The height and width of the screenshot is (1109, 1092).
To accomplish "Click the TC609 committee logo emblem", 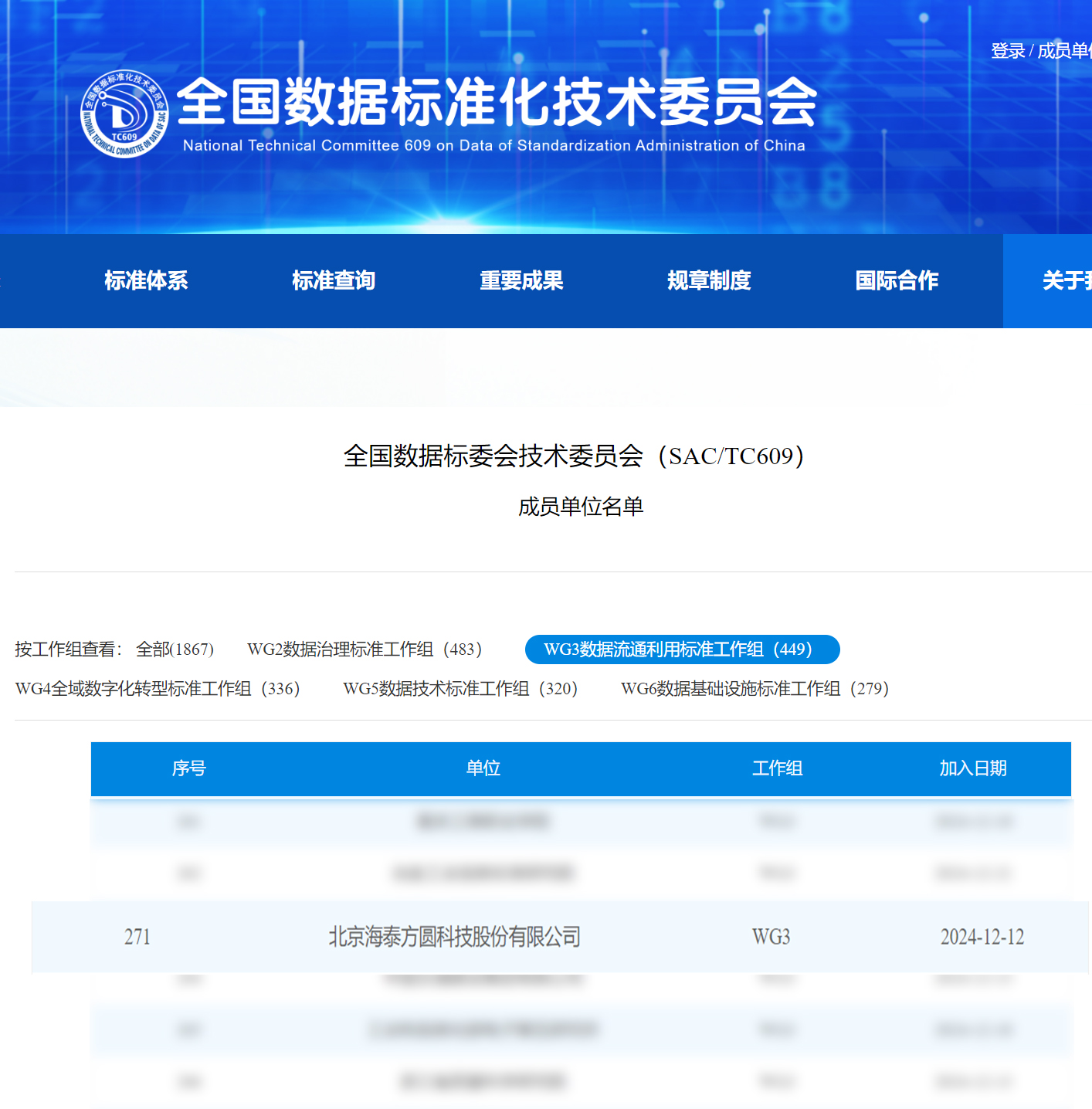I will [124, 114].
